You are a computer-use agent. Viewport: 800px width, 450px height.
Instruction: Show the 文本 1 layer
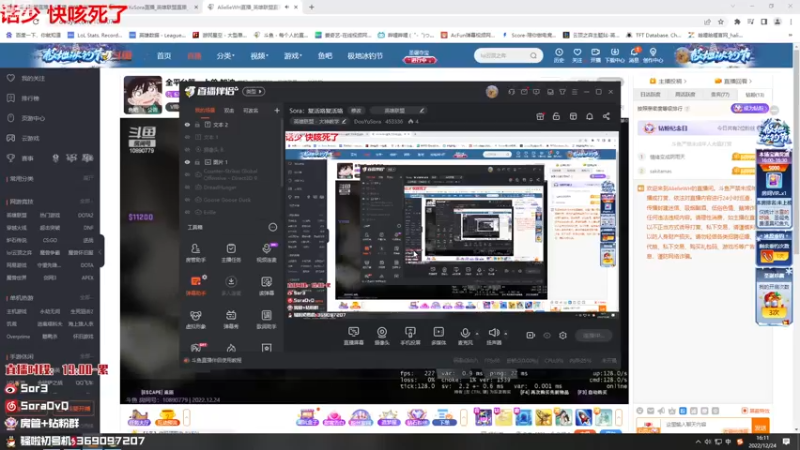pyautogui.click(x=187, y=137)
